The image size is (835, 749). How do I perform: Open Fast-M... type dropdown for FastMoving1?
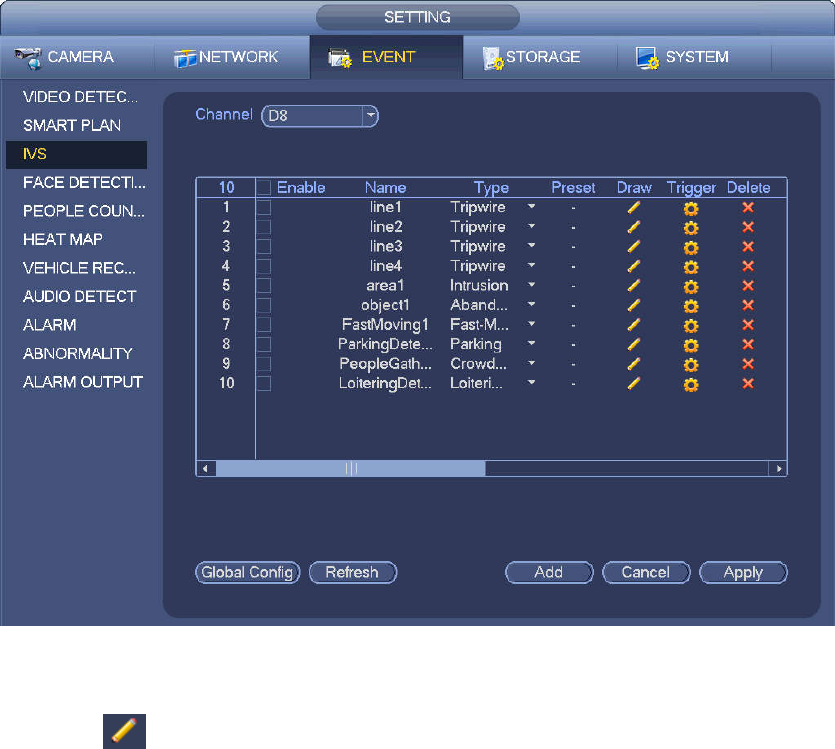pos(531,324)
